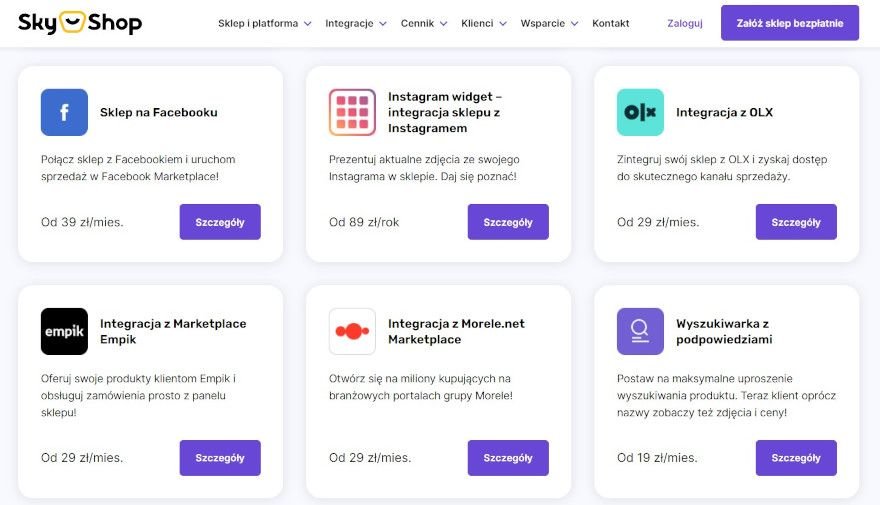Click the search suggestions description text

coord(726,396)
